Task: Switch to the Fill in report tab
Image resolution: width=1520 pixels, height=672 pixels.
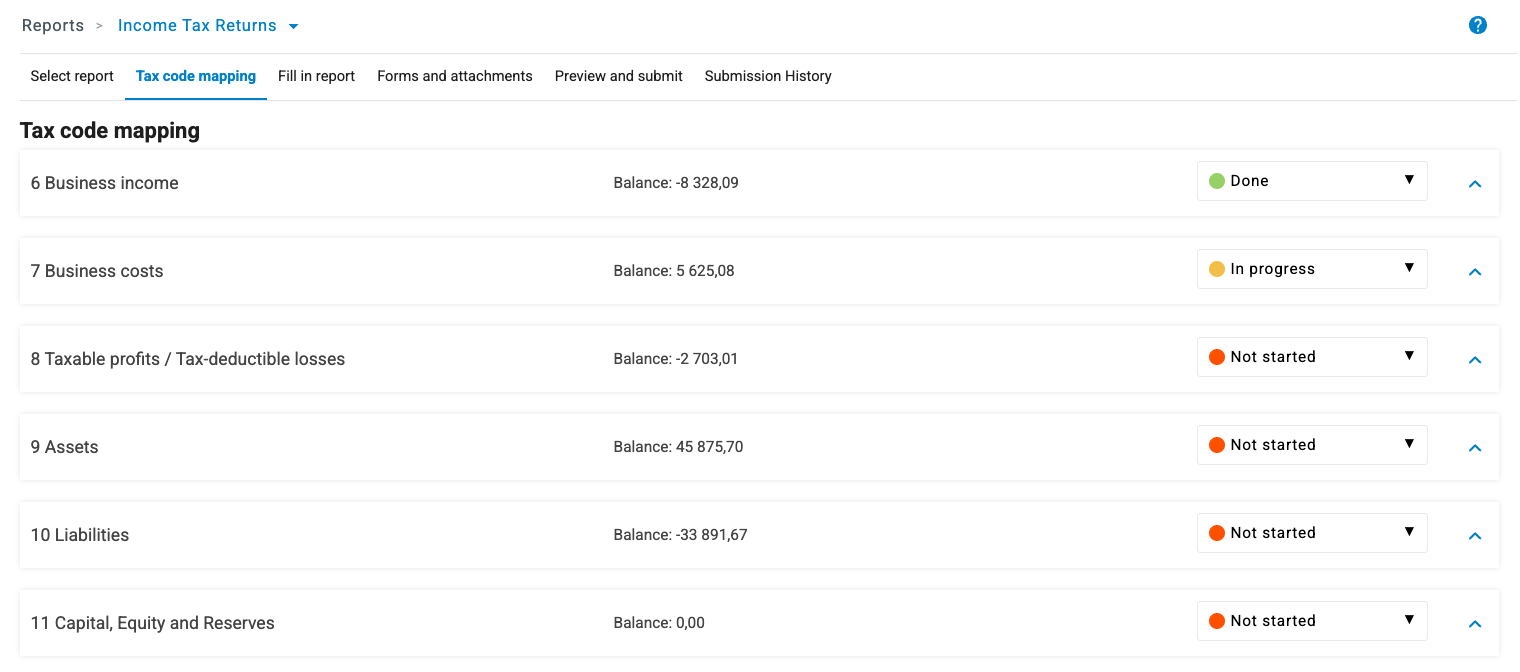Action: click(x=316, y=76)
